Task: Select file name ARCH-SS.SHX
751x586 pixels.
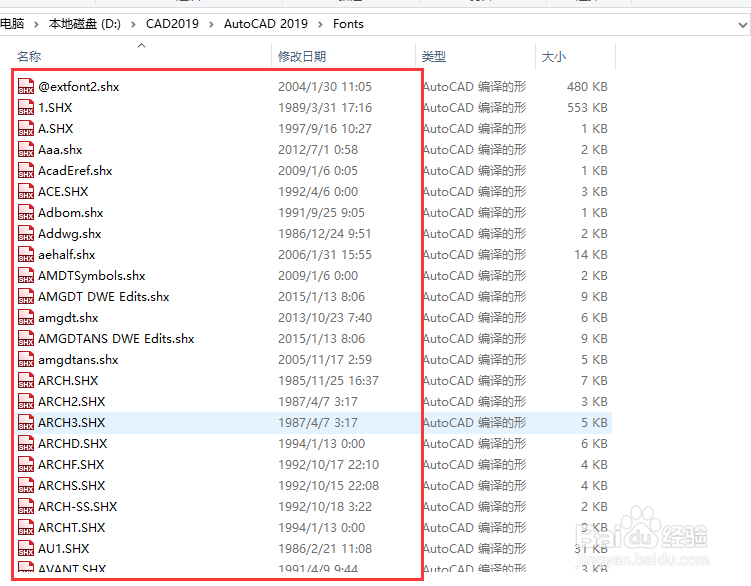Action: pyautogui.click(x=78, y=507)
